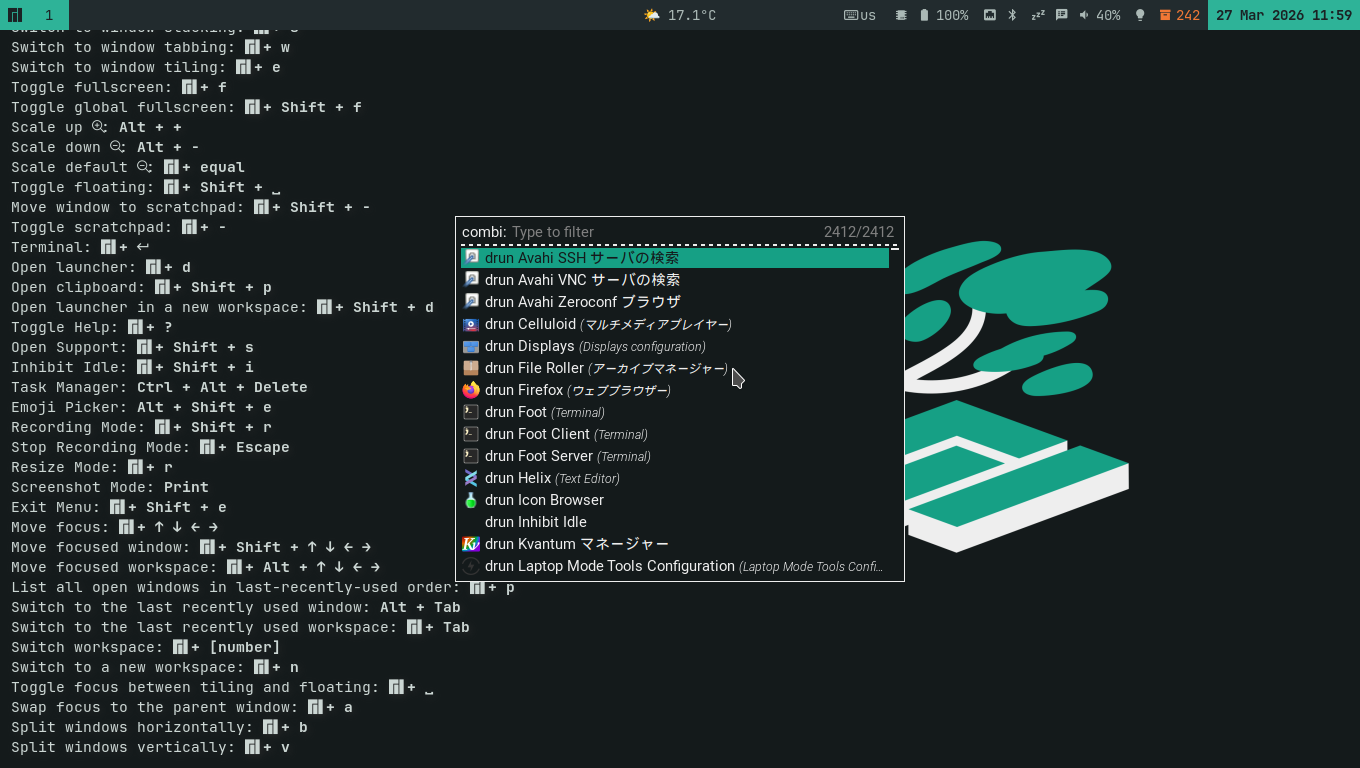Select the Avahi VNC server entry

582,280
